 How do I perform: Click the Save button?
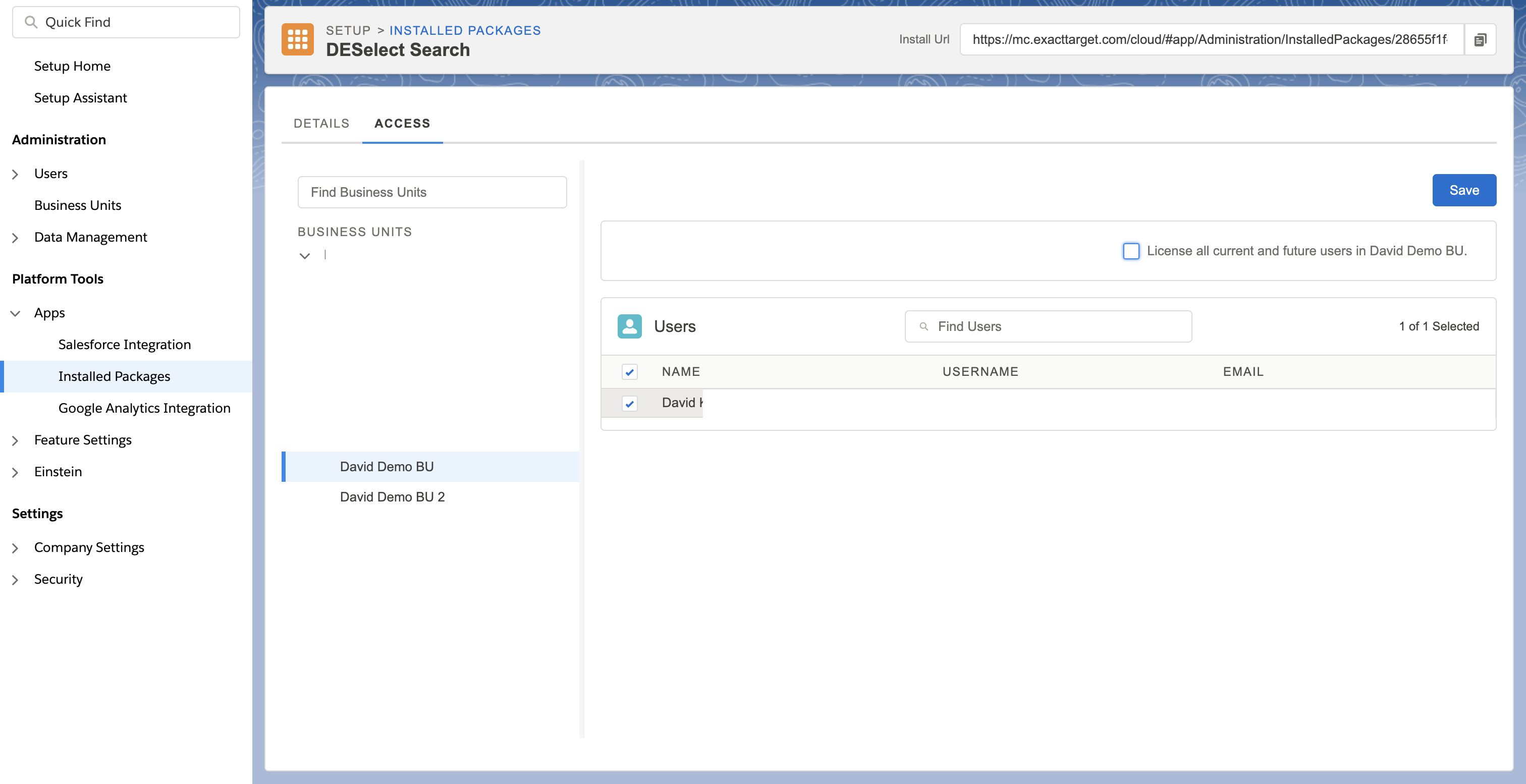coord(1464,190)
